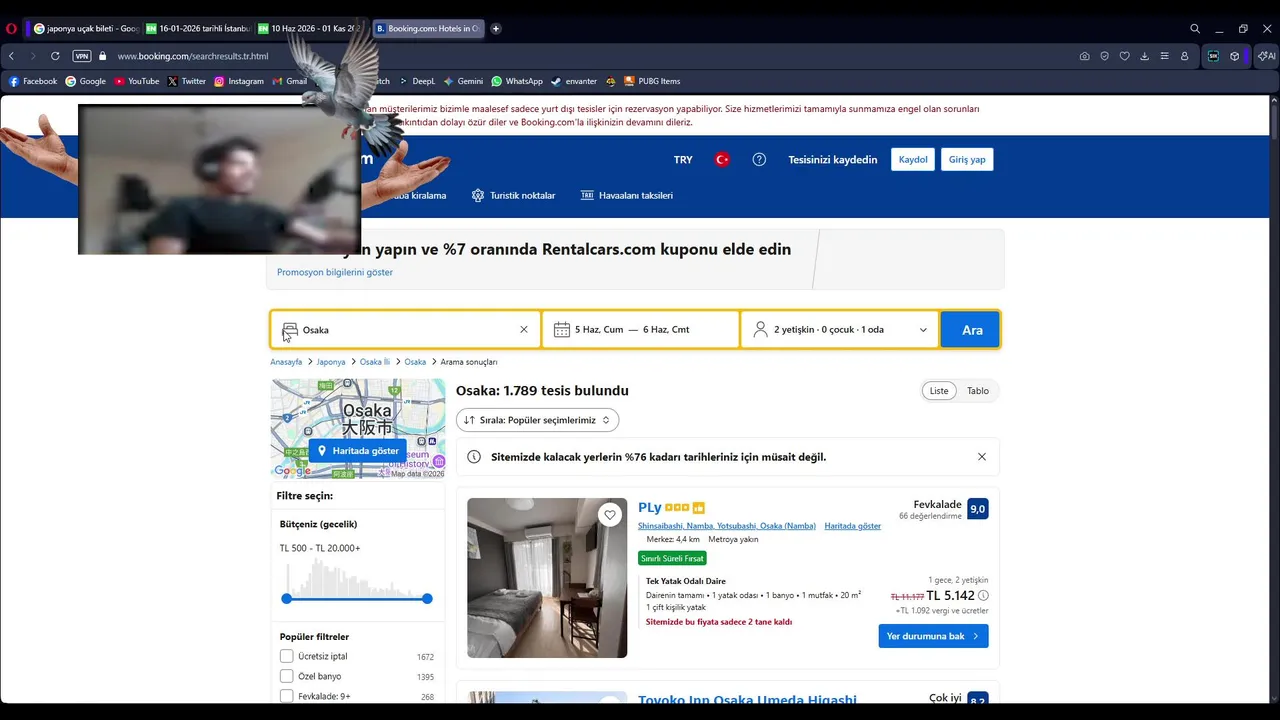Open the profile account icon in toolbar
Image resolution: width=1280 pixels, height=720 pixels.
click(1185, 56)
